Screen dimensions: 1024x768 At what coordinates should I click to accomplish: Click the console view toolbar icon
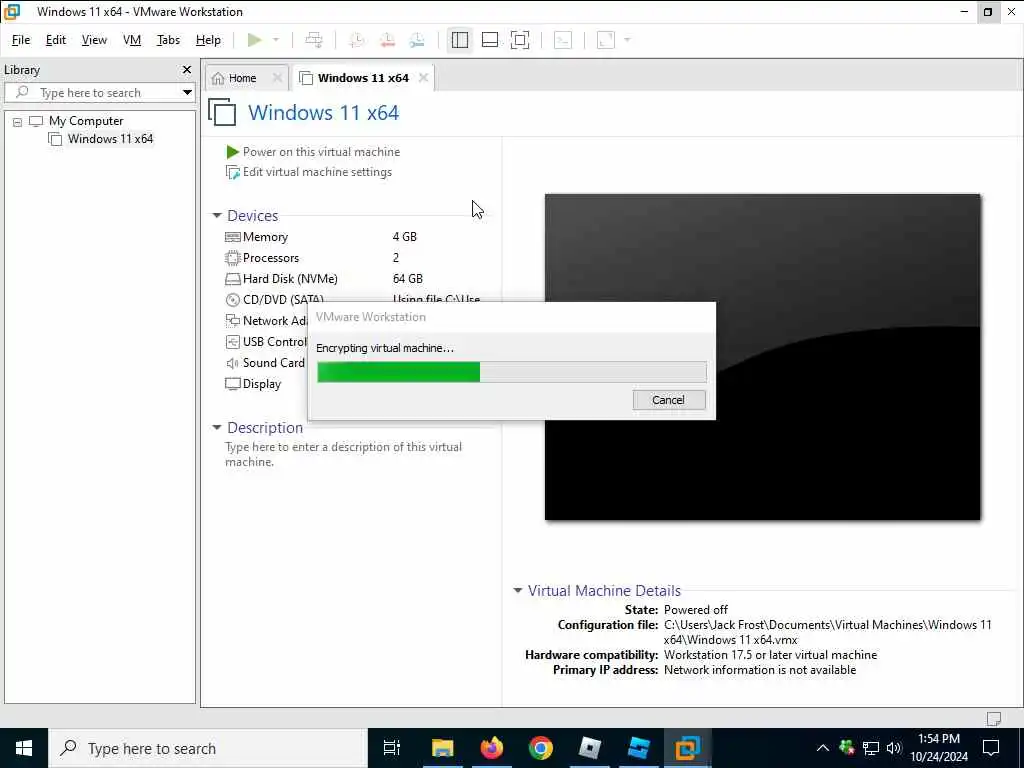click(x=563, y=40)
